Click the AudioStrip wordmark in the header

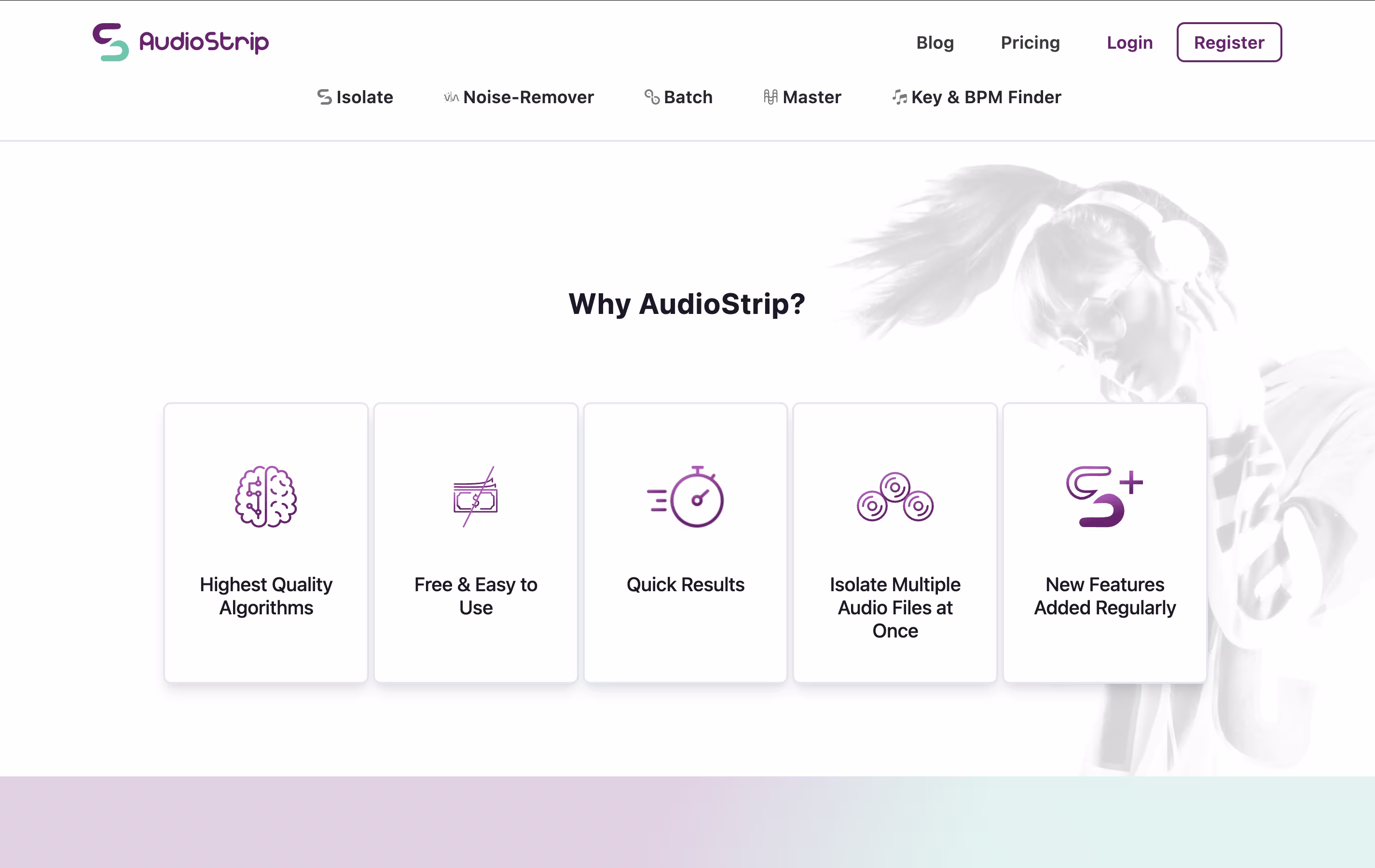pyautogui.click(x=204, y=42)
